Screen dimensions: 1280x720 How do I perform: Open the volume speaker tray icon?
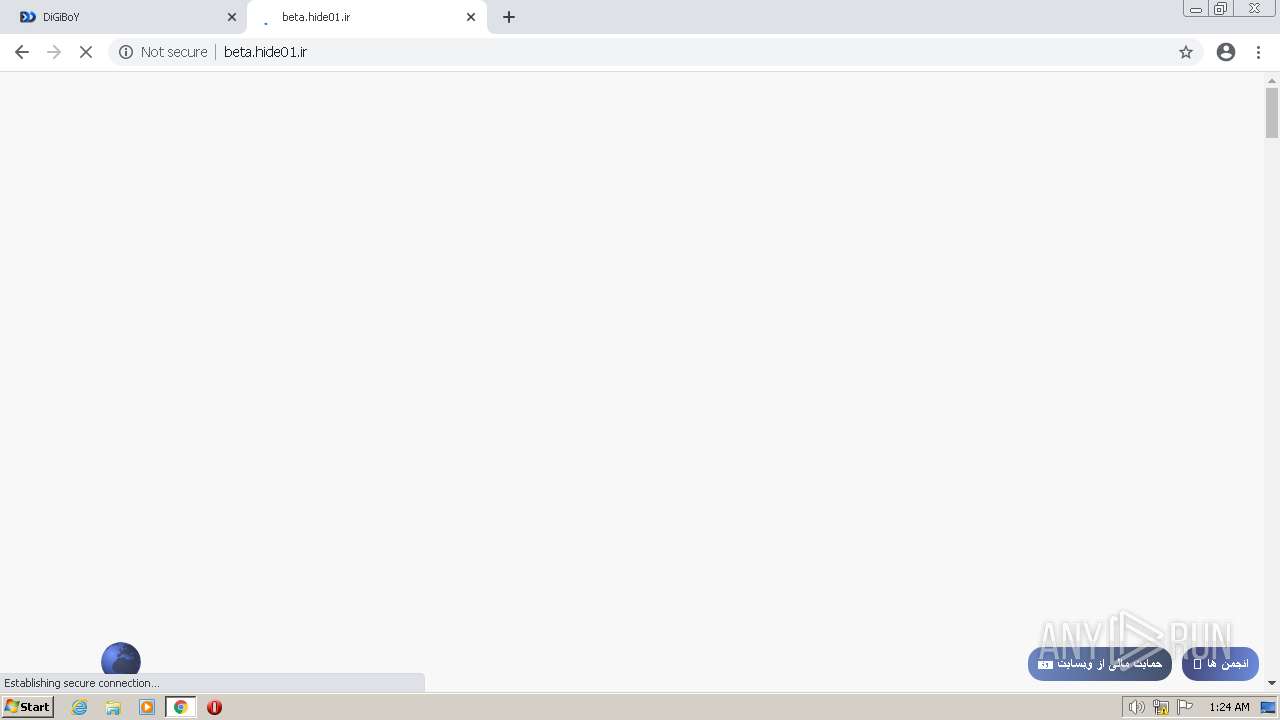(x=1136, y=707)
